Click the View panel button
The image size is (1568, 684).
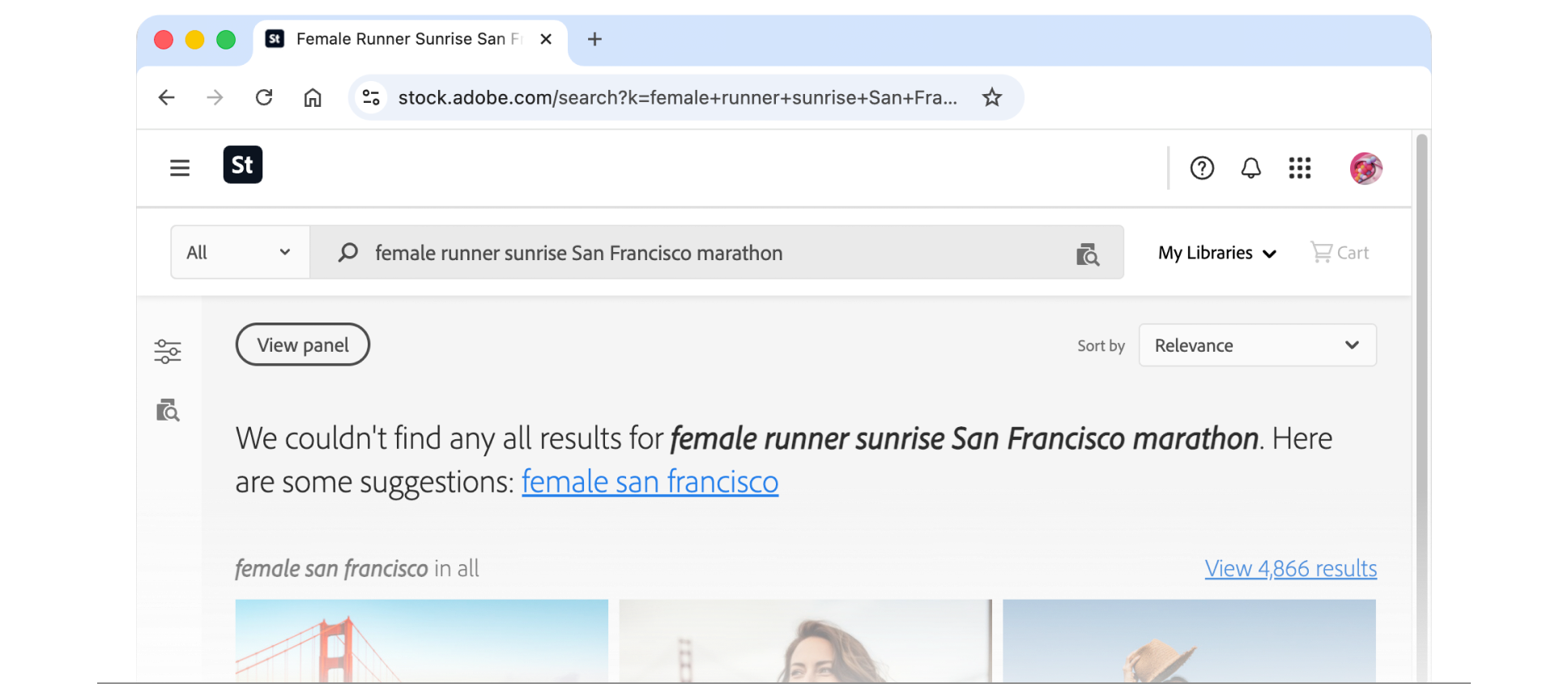pos(302,345)
